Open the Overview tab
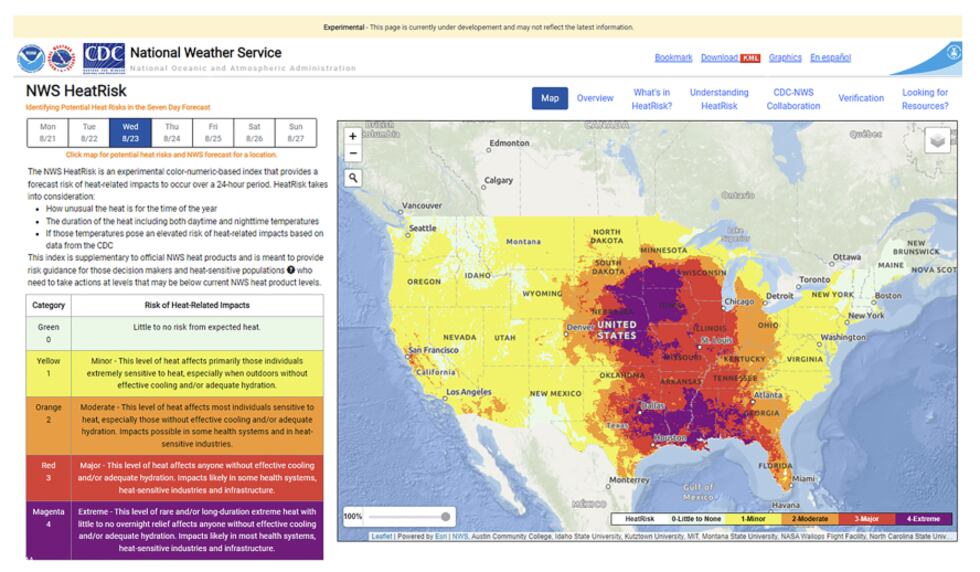 595,98
